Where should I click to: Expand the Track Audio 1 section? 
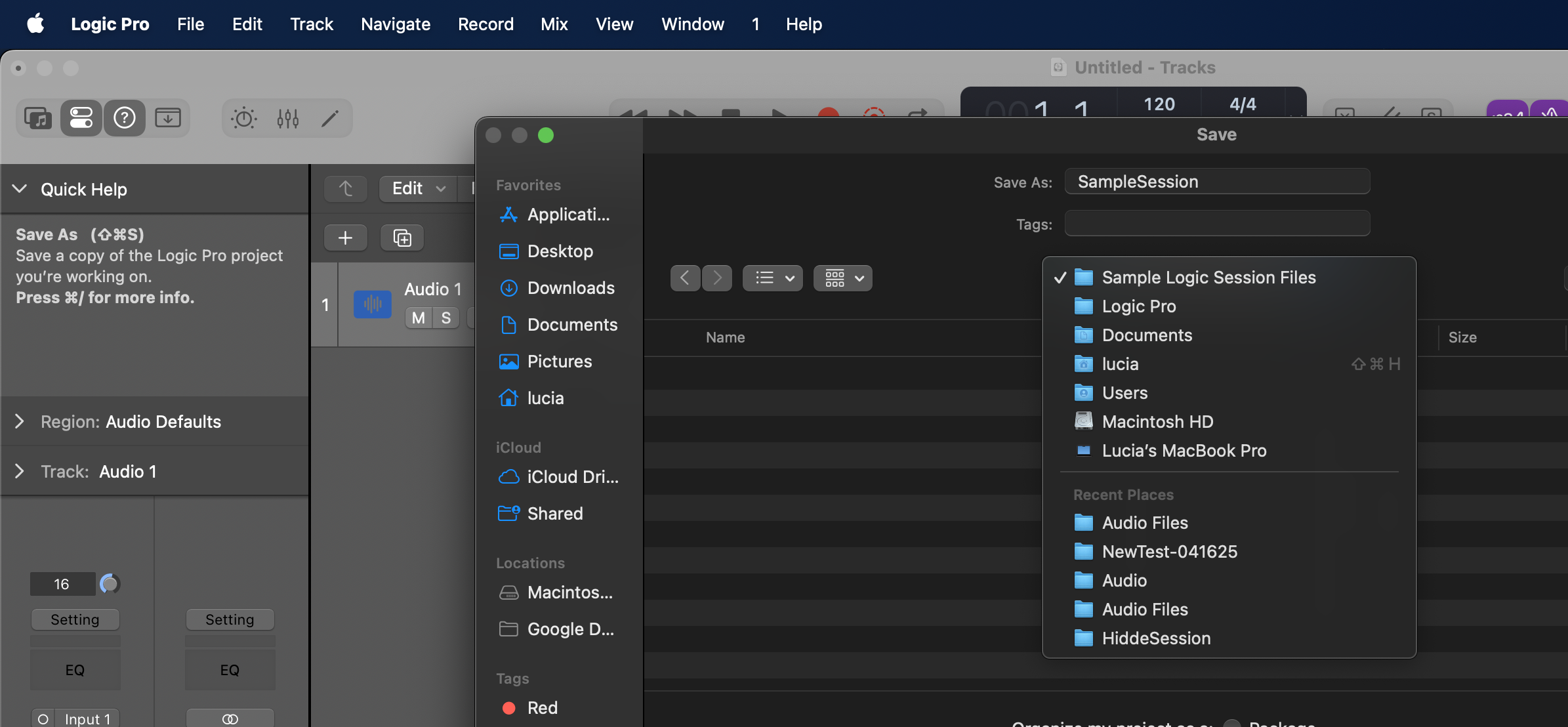(20, 471)
